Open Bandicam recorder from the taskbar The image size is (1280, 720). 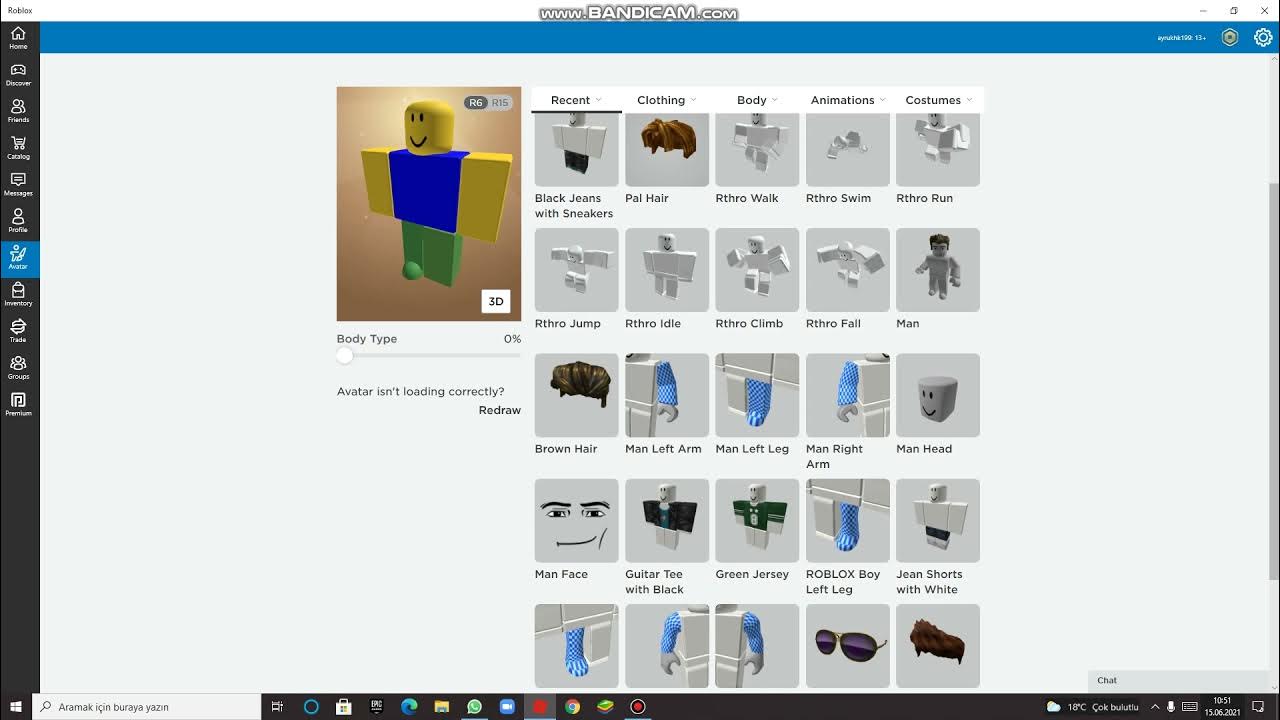(637, 707)
